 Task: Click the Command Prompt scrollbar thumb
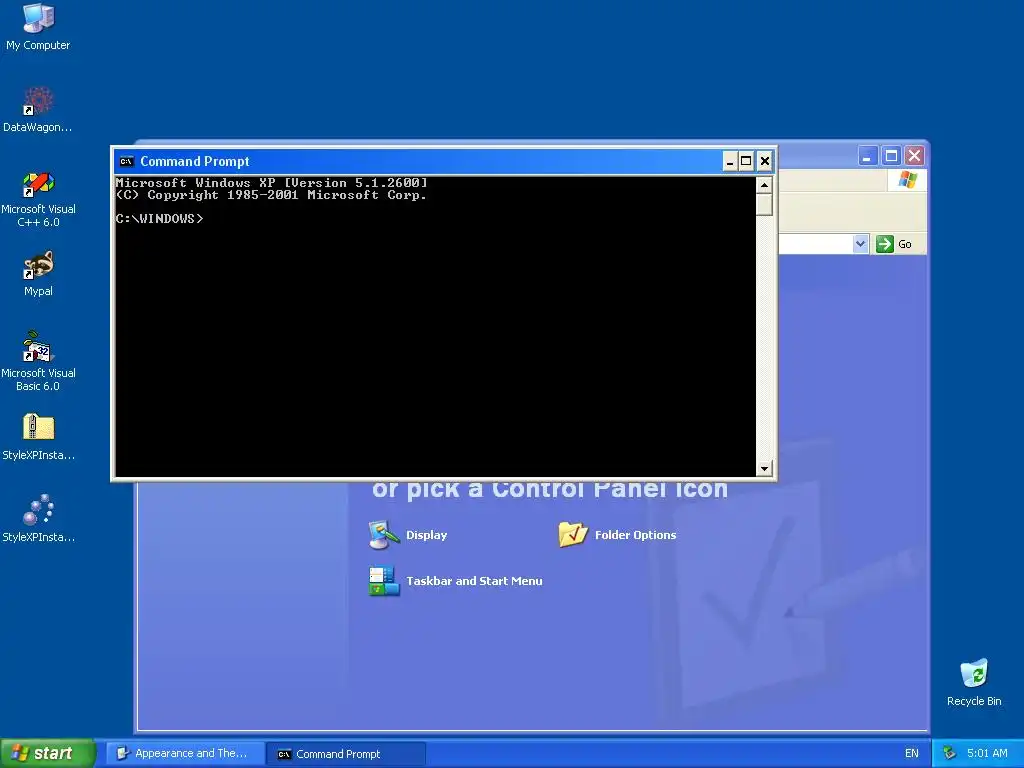pos(764,204)
